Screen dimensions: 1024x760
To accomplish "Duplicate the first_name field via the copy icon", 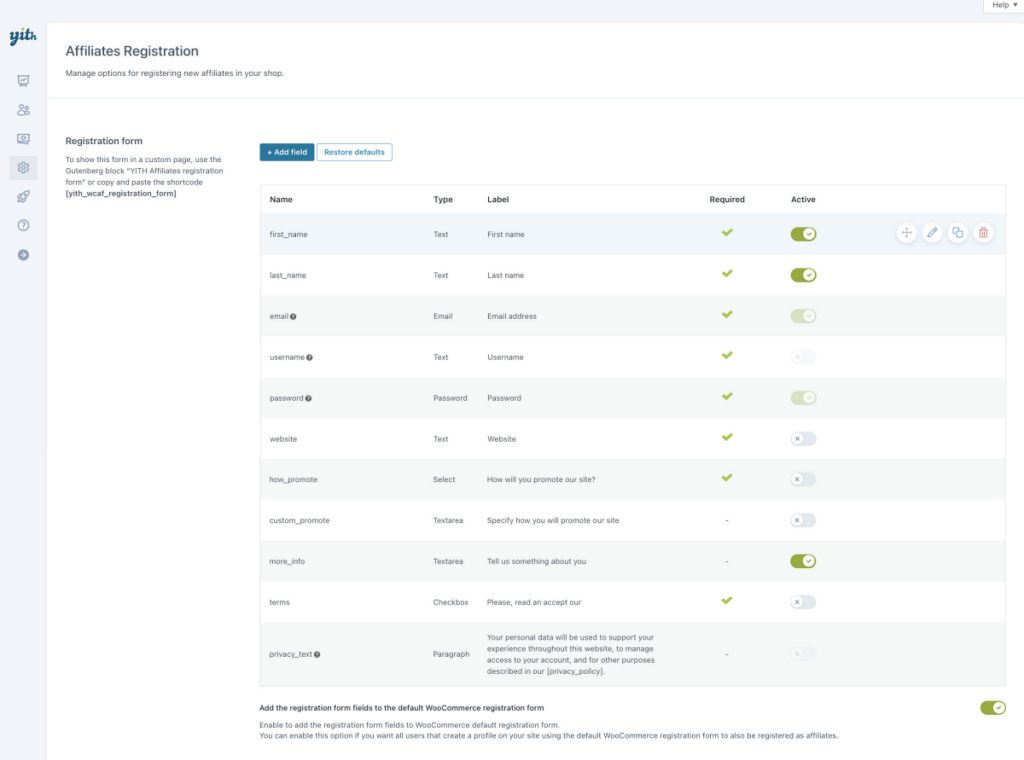I will [958, 232].
